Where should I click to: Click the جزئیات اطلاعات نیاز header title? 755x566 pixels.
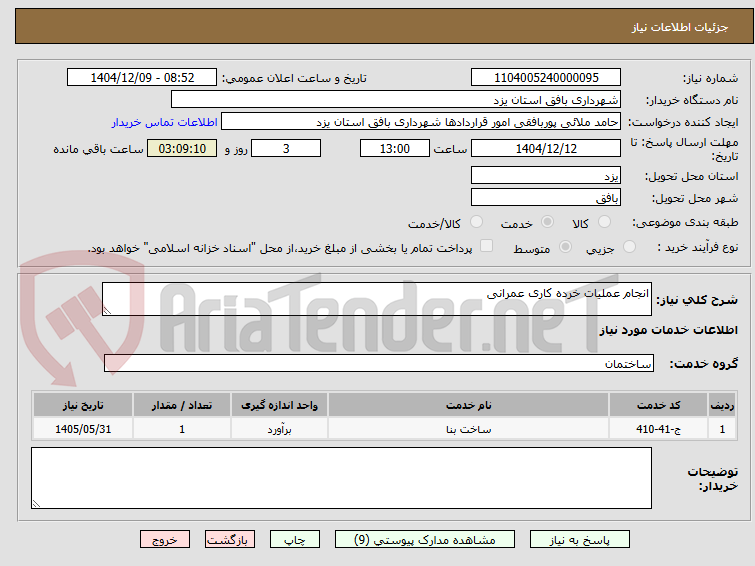click(679, 27)
